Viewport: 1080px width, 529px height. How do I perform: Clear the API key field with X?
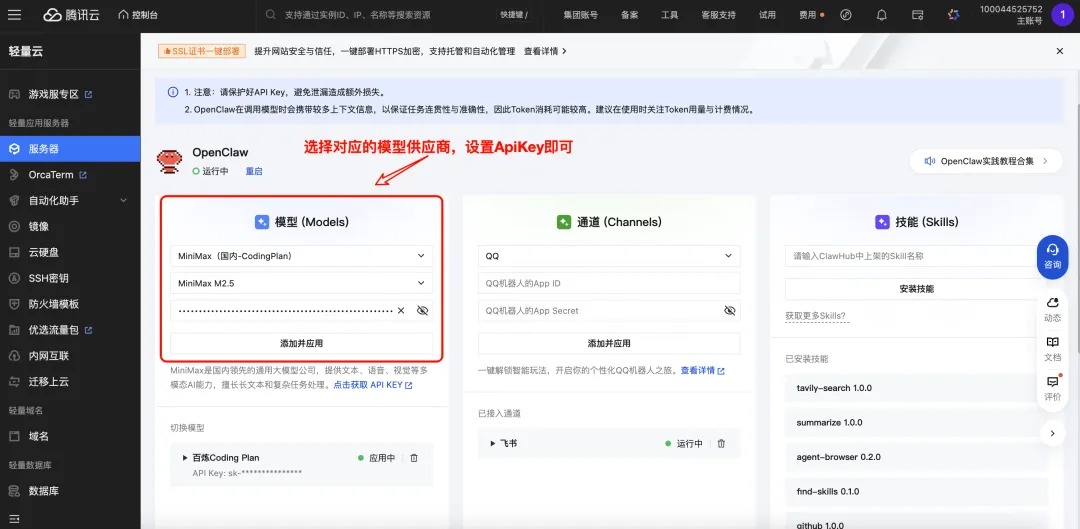401,311
